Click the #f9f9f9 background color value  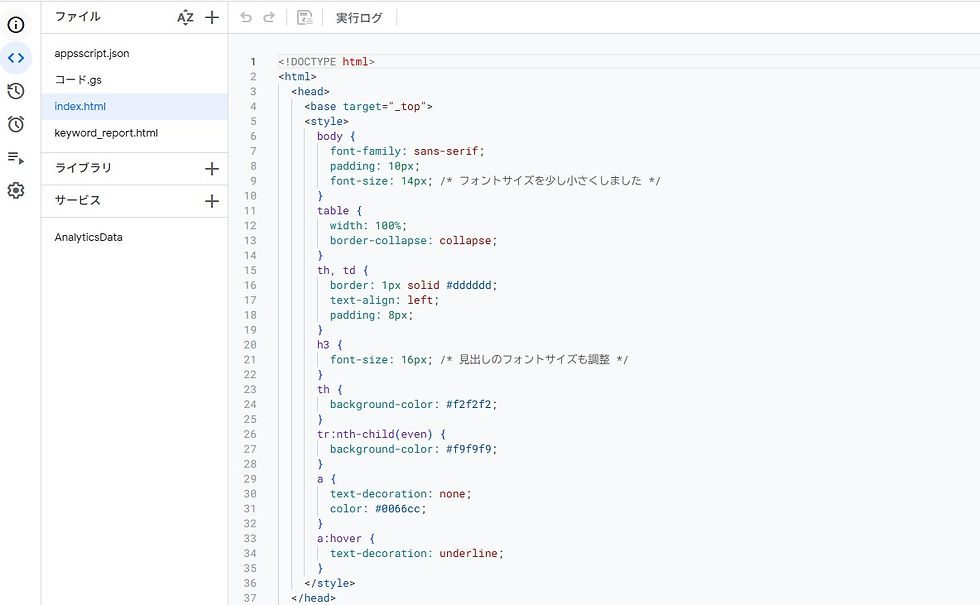click(469, 449)
